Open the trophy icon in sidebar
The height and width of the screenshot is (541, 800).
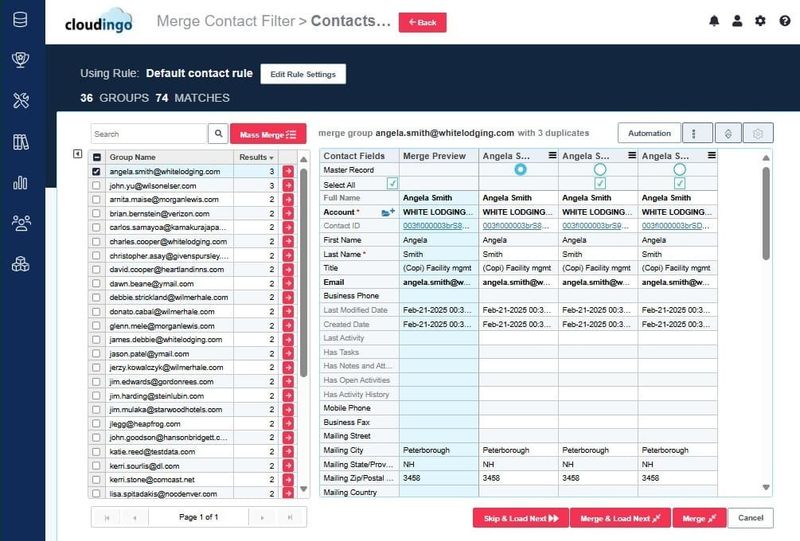tap(20, 60)
